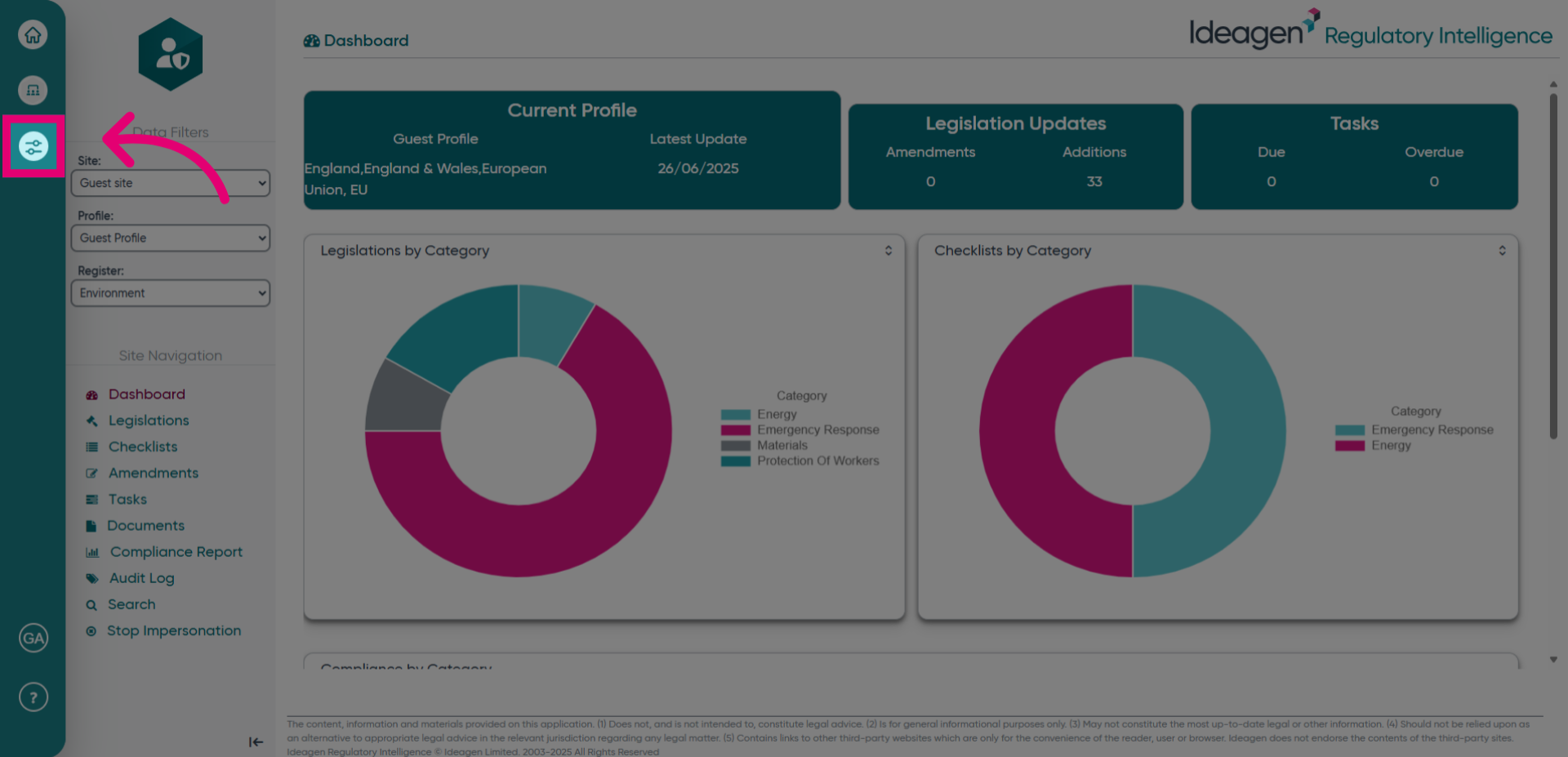Image resolution: width=1568 pixels, height=757 pixels.
Task: Click the Dashboard gauge icon in header
Action: click(311, 41)
